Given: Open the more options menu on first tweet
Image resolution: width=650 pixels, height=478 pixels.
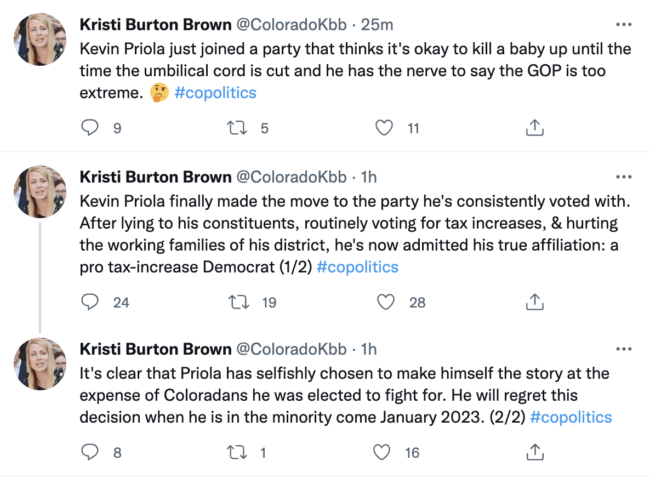Looking at the screenshot, I should tap(624, 23).
